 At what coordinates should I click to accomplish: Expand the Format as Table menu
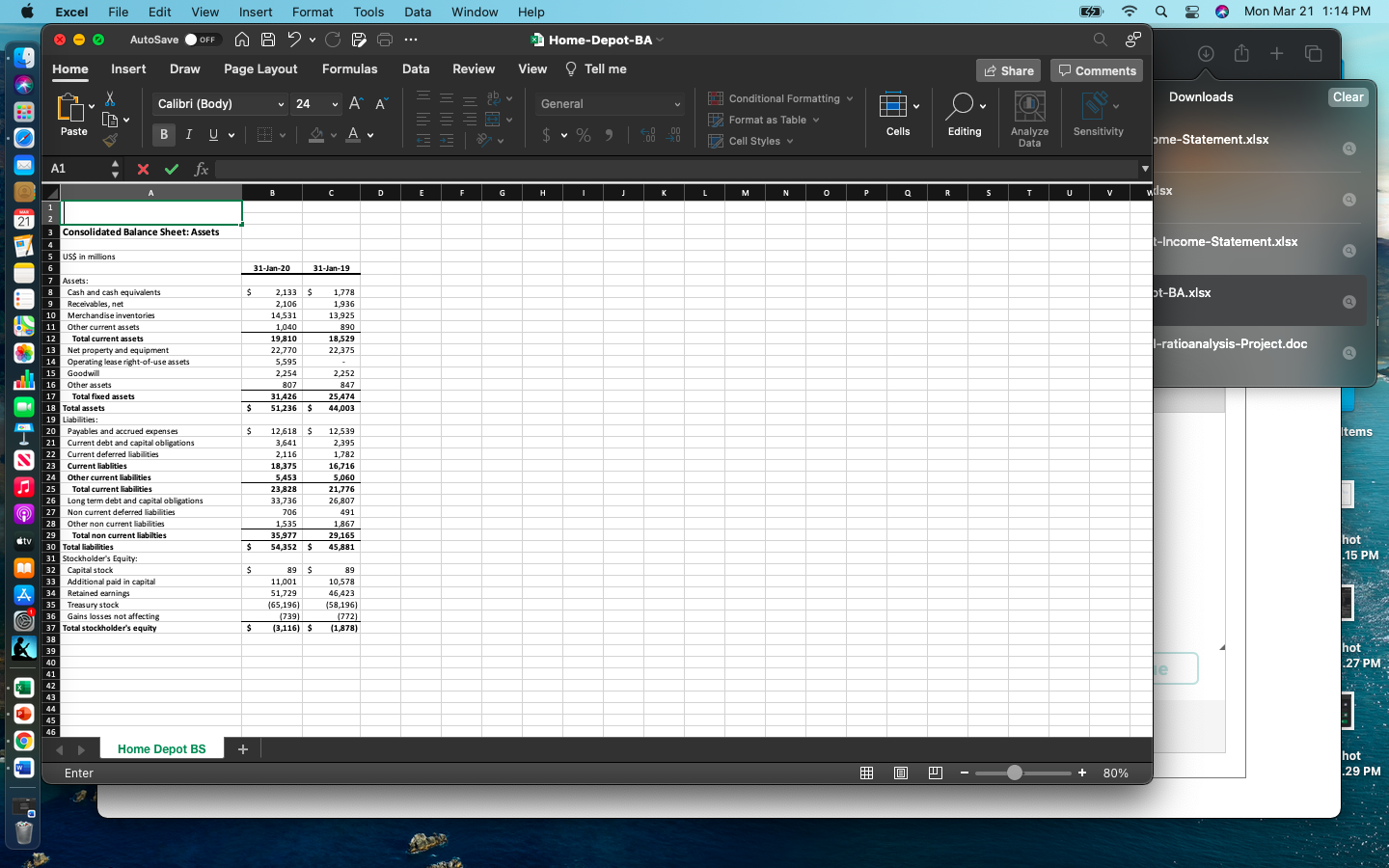click(768, 120)
